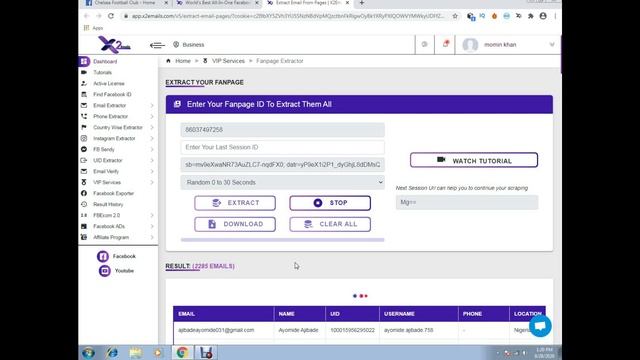Open Find Facebook ID sidebar item
The height and width of the screenshot is (360, 640).
point(112,94)
